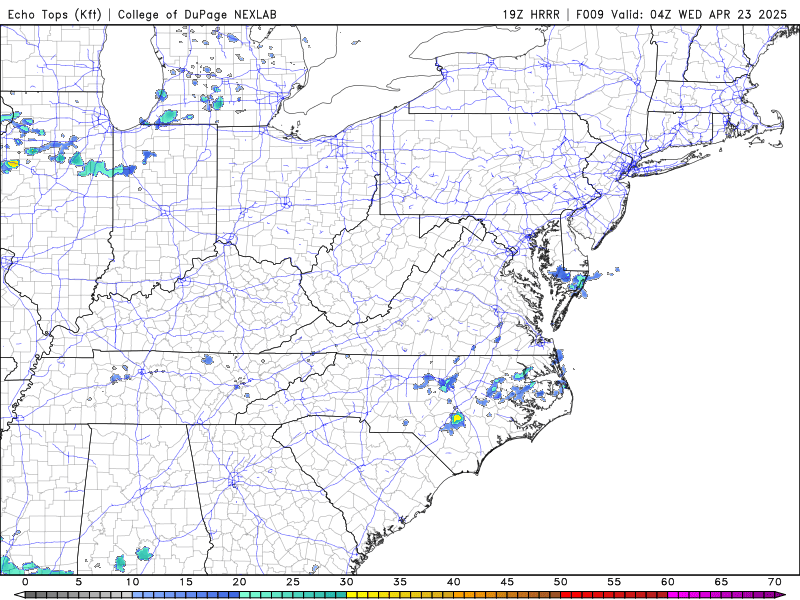800x600 pixels.
Task: Click the "5" label on the color scale
Action: point(79,582)
